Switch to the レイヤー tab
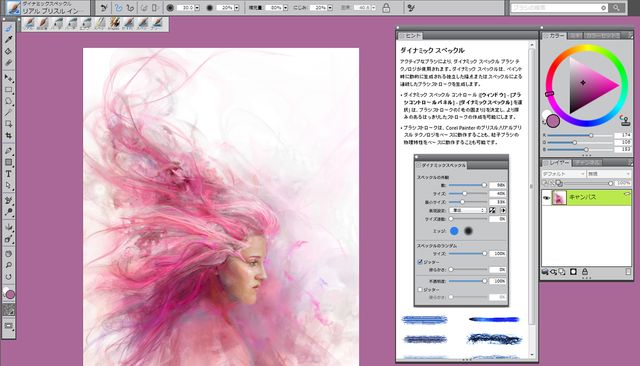The width and height of the screenshot is (640, 366). click(556, 163)
